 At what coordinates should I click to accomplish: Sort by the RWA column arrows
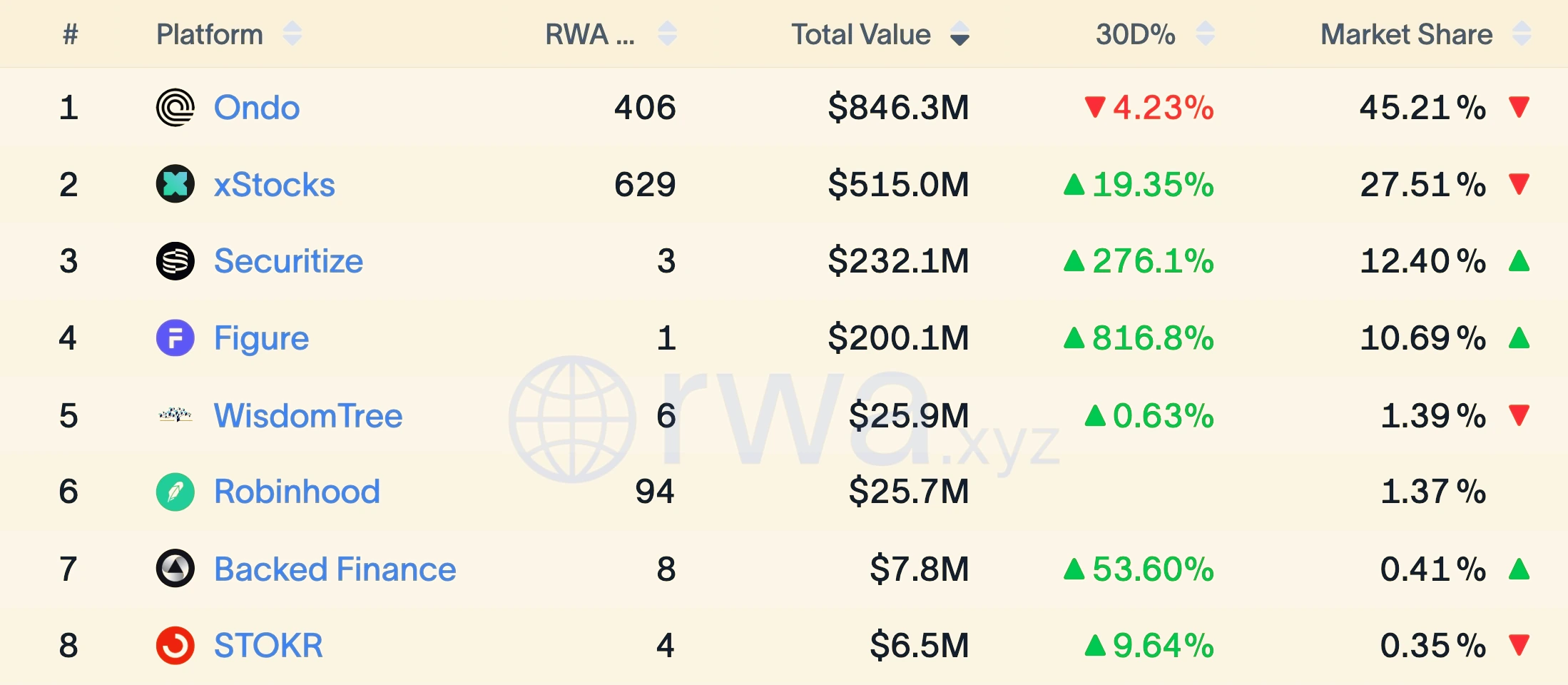[x=667, y=34]
